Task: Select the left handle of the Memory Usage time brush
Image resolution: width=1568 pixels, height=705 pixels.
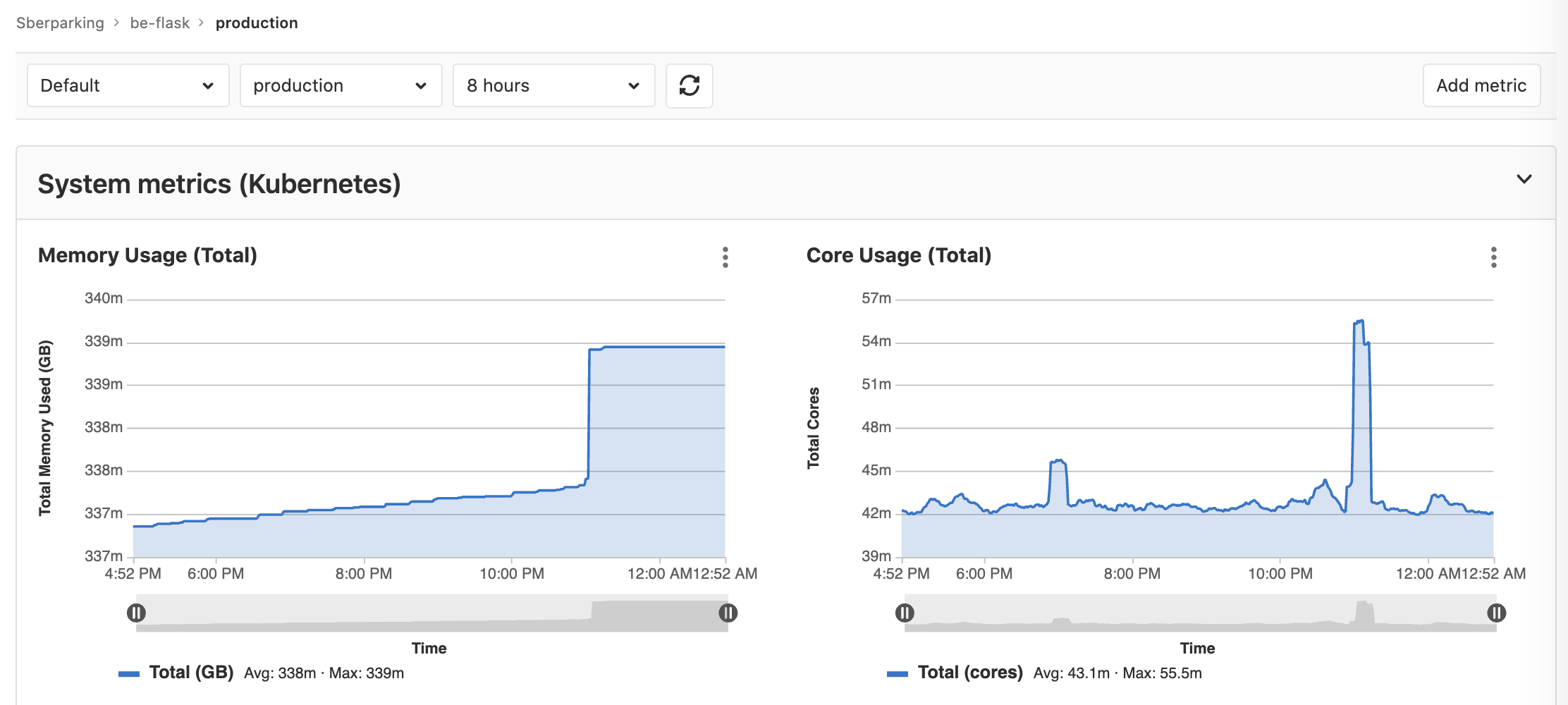Action: coord(136,613)
